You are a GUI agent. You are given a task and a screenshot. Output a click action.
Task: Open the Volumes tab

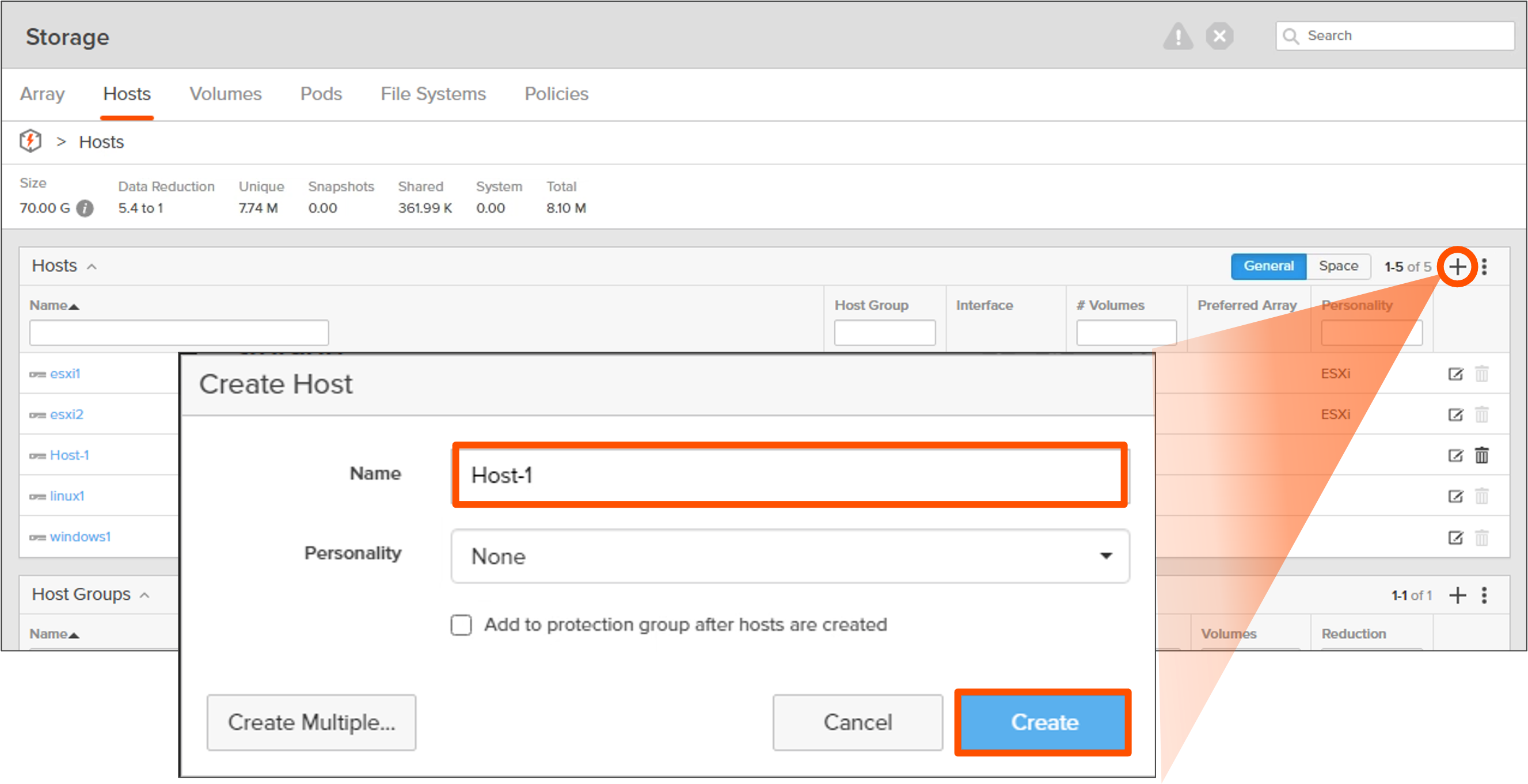[x=226, y=94]
